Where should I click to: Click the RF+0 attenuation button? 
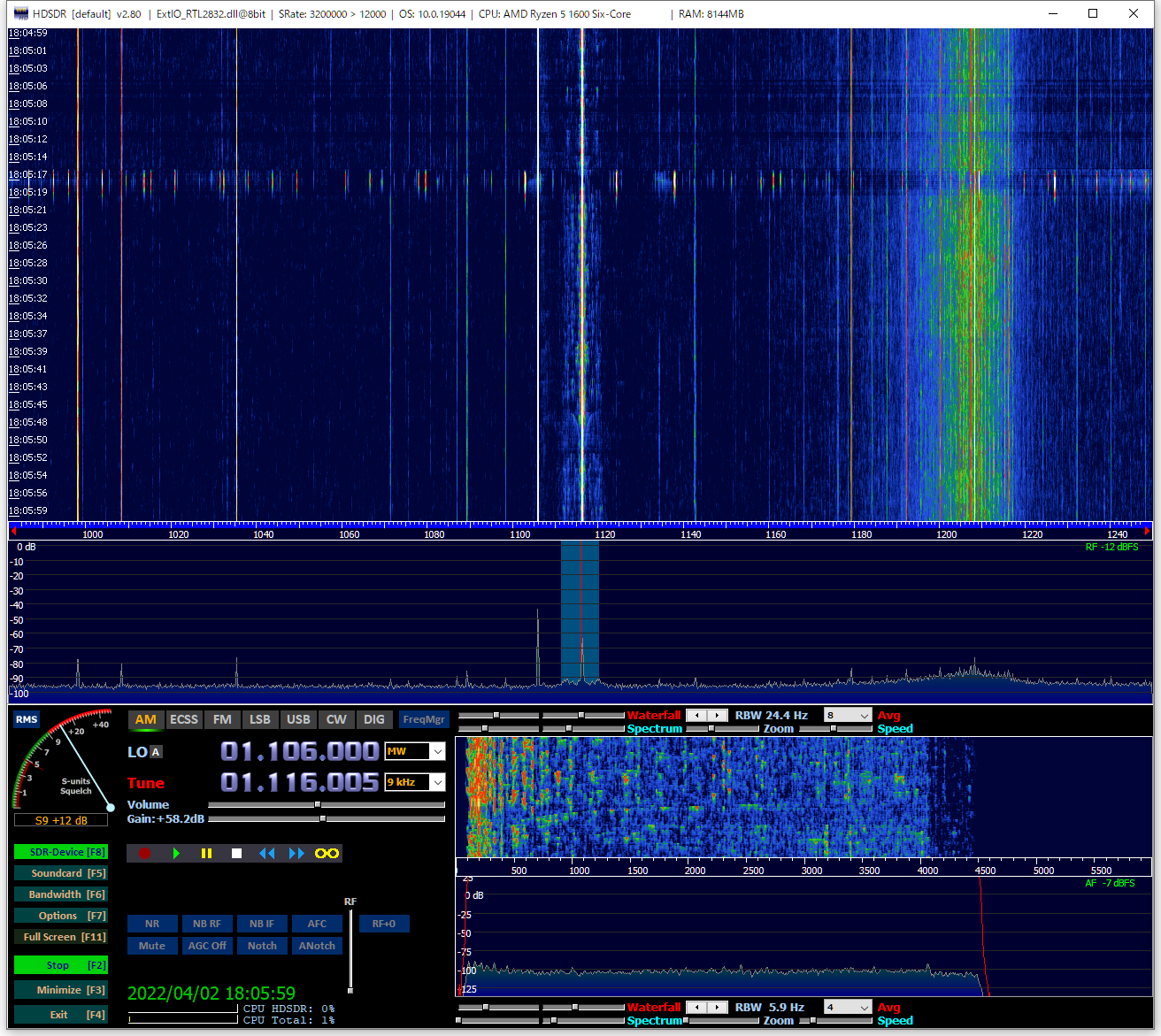pyautogui.click(x=384, y=924)
